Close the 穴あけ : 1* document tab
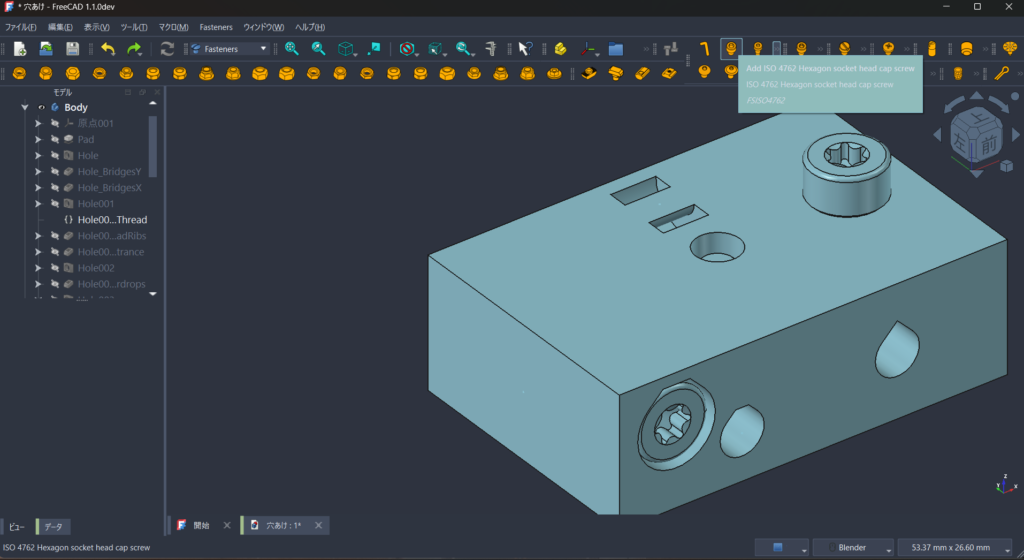 click(318, 525)
